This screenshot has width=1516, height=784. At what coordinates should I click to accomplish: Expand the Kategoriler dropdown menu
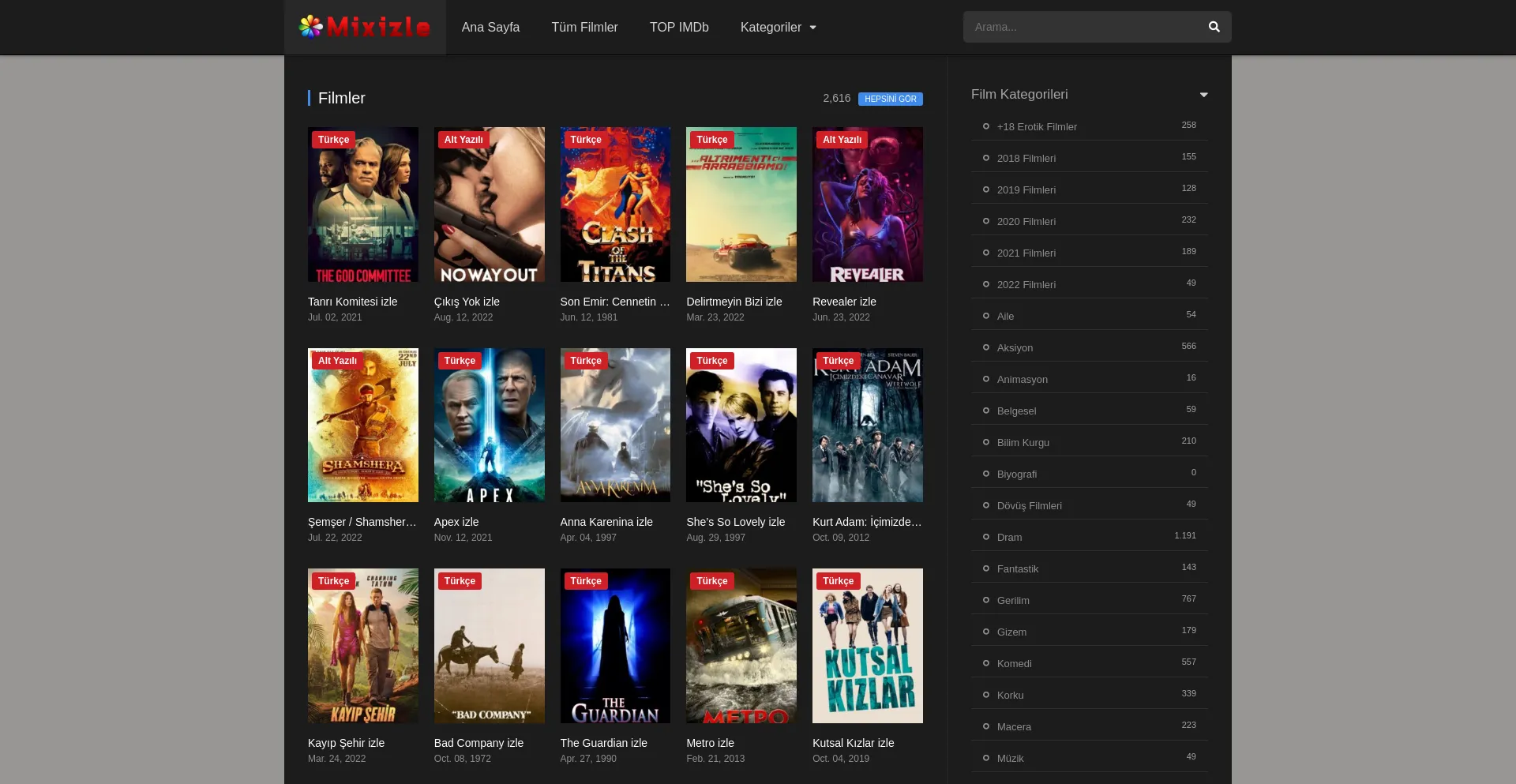(779, 27)
